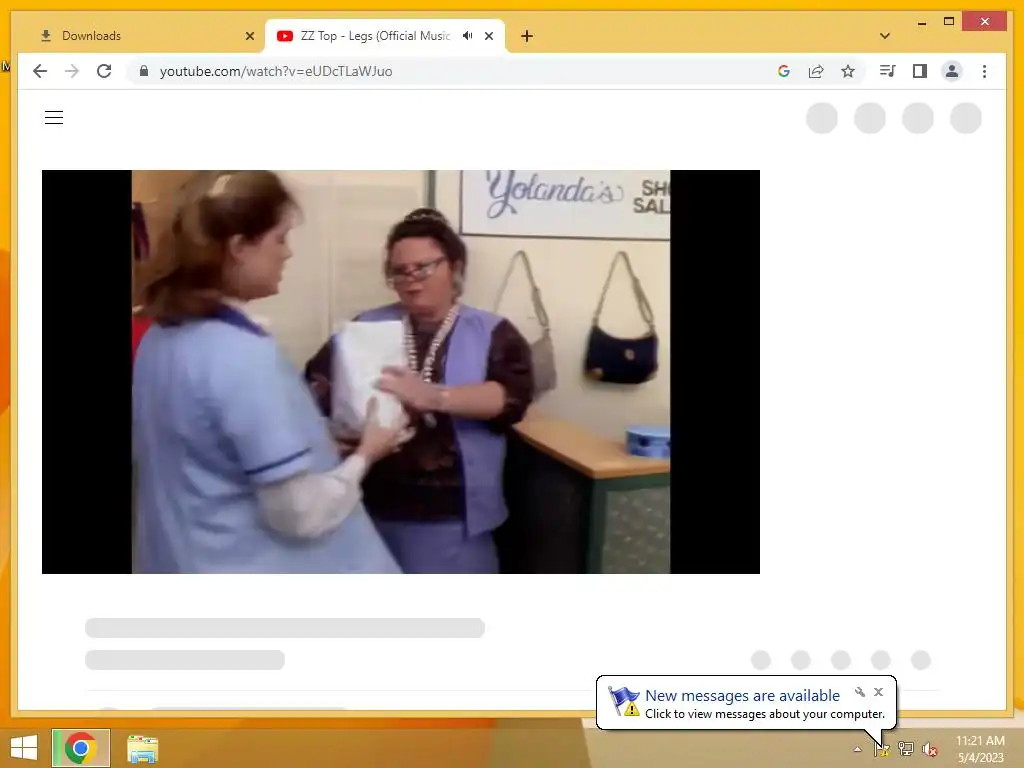Close the ZZ Top - Legs tab
The image size is (1024, 768).
(x=488, y=36)
